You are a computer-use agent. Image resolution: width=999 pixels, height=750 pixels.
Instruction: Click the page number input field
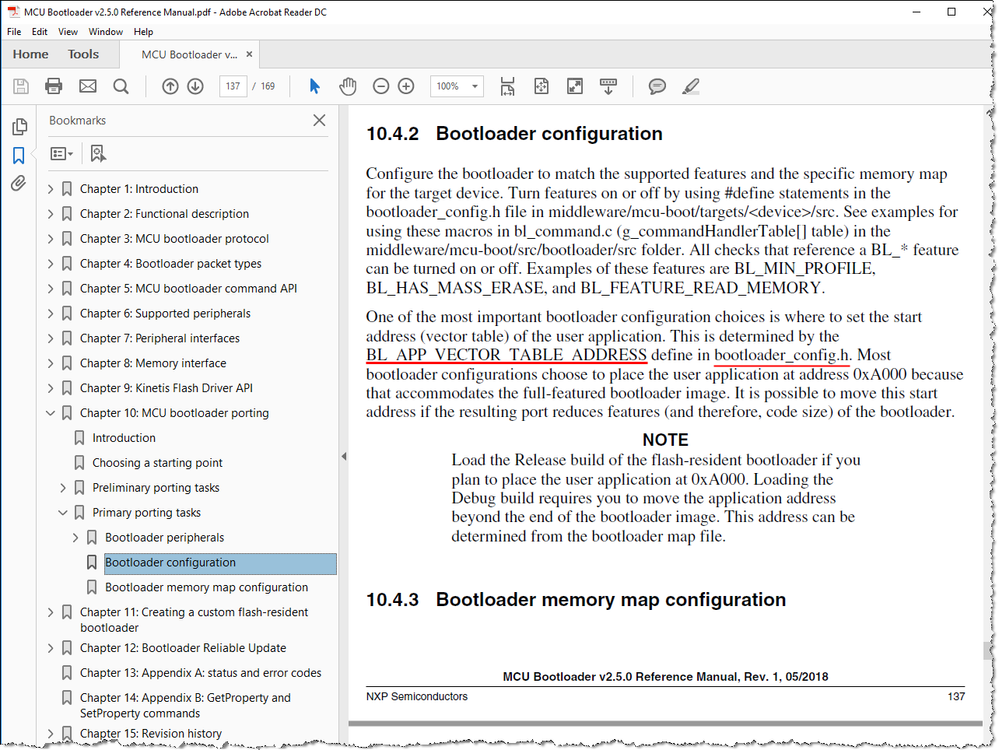233,86
